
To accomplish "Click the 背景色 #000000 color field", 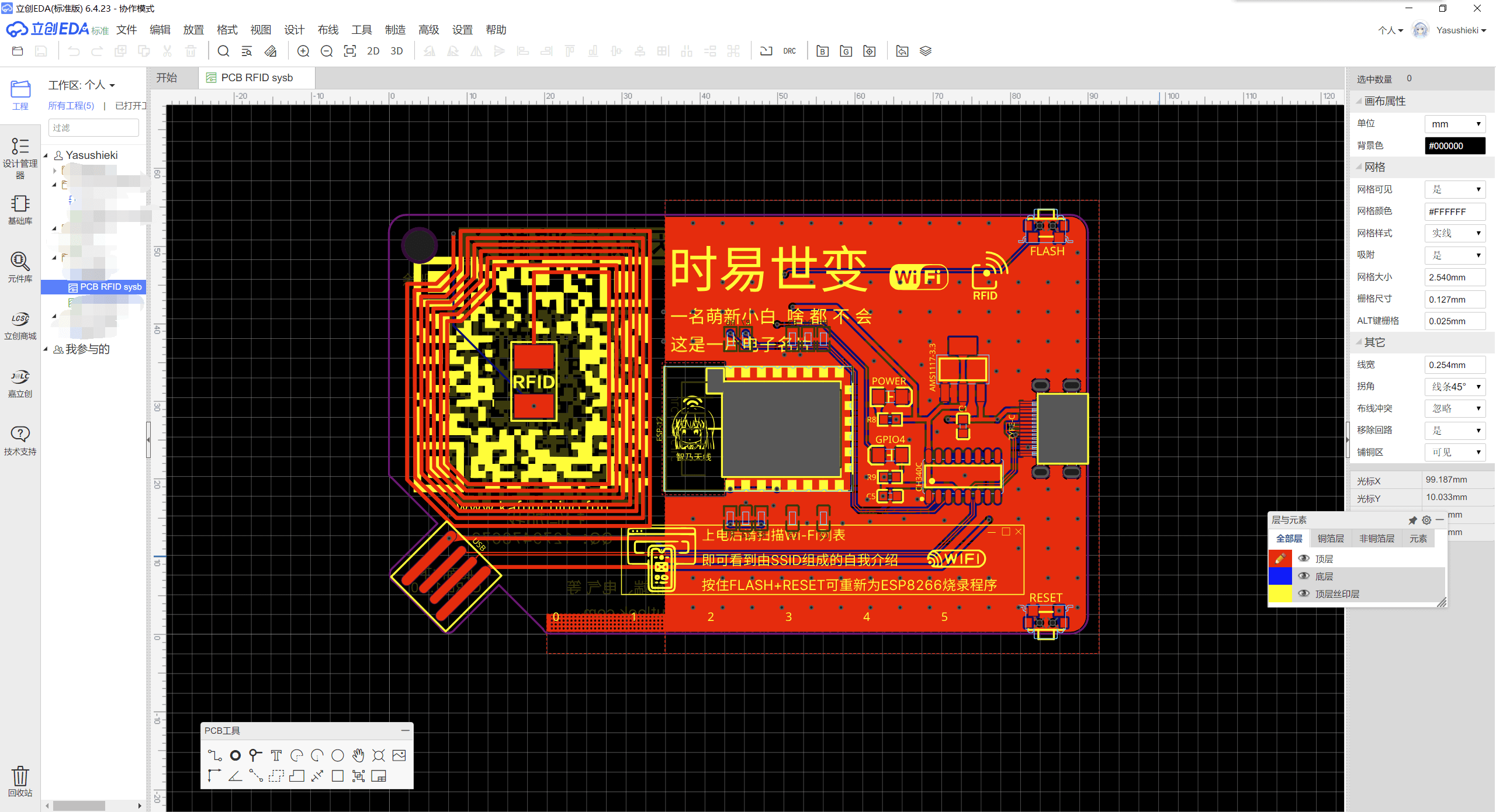I will click(x=1455, y=146).
